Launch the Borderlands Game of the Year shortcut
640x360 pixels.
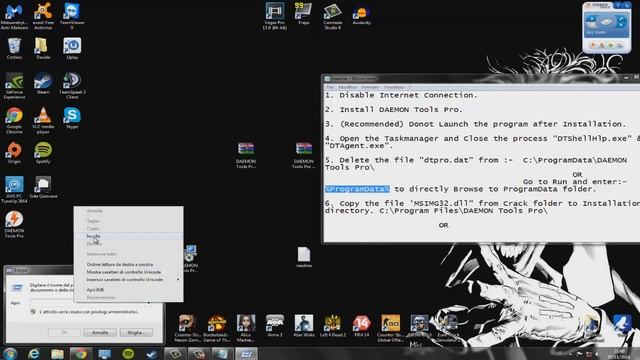[217, 328]
